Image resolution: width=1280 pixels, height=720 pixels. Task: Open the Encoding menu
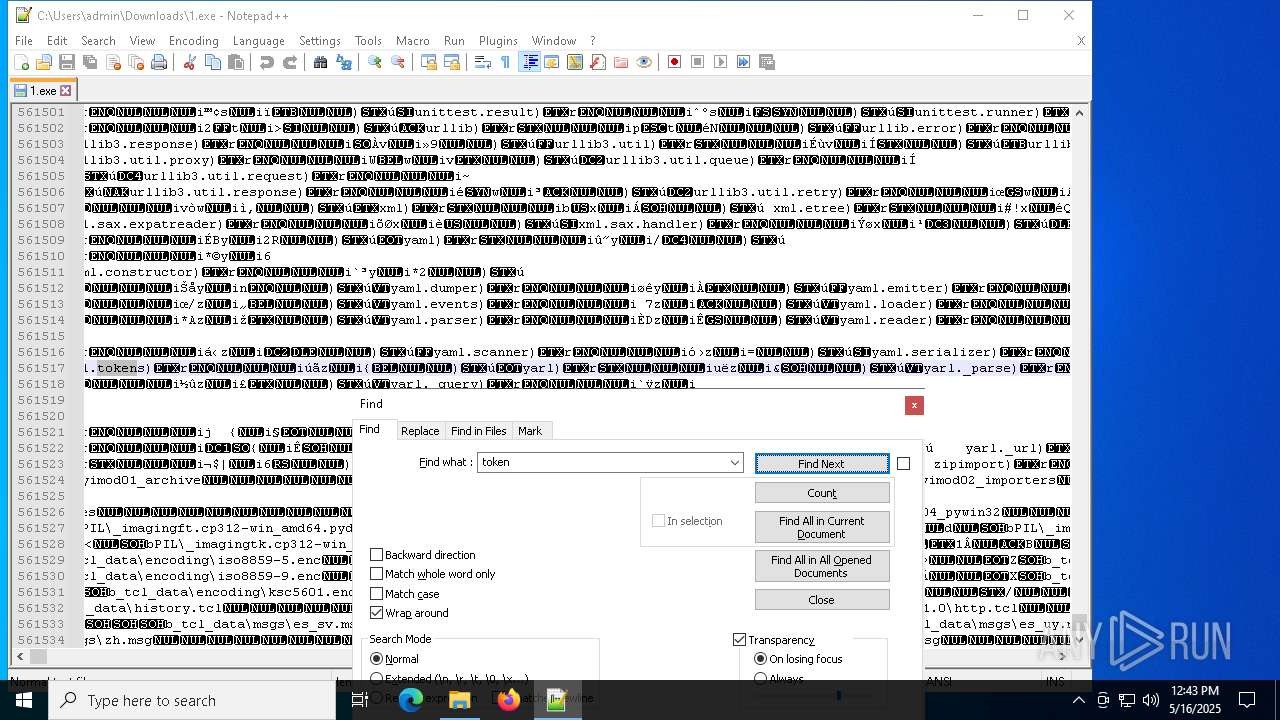(x=194, y=41)
